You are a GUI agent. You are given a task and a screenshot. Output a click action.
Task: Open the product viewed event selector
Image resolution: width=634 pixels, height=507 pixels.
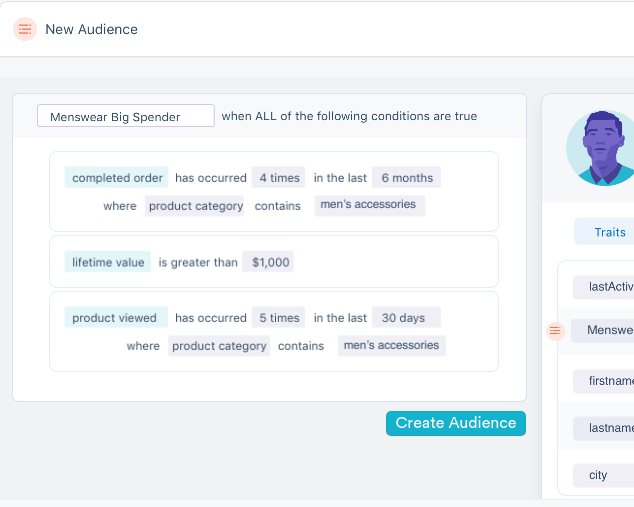[114, 318]
